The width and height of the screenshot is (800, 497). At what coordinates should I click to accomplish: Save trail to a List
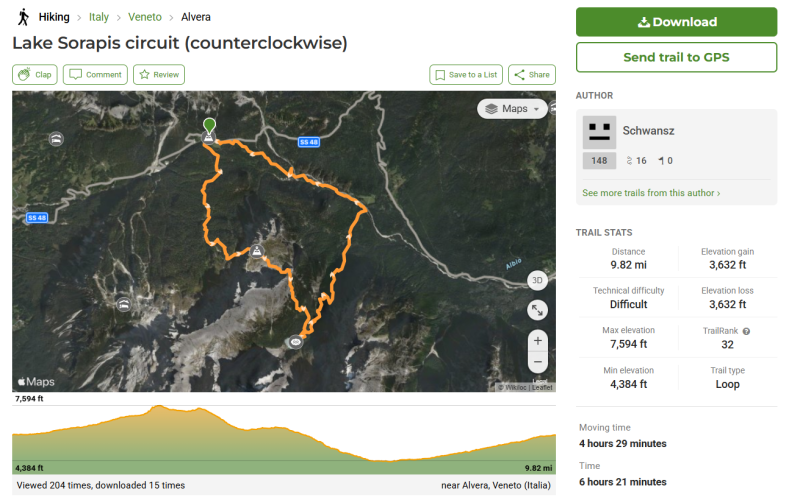(465, 75)
